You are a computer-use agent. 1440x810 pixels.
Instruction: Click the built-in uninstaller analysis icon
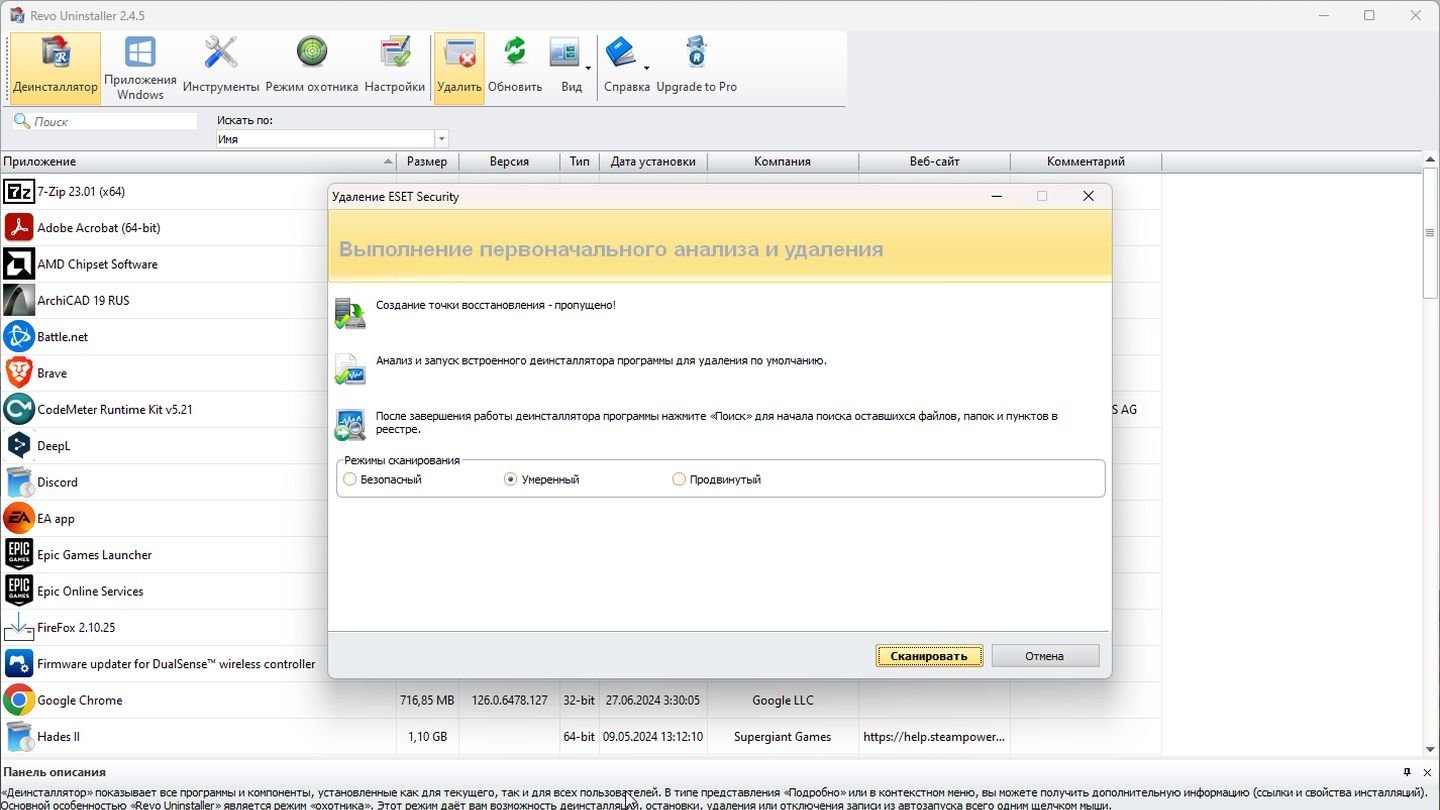coord(350,369)
